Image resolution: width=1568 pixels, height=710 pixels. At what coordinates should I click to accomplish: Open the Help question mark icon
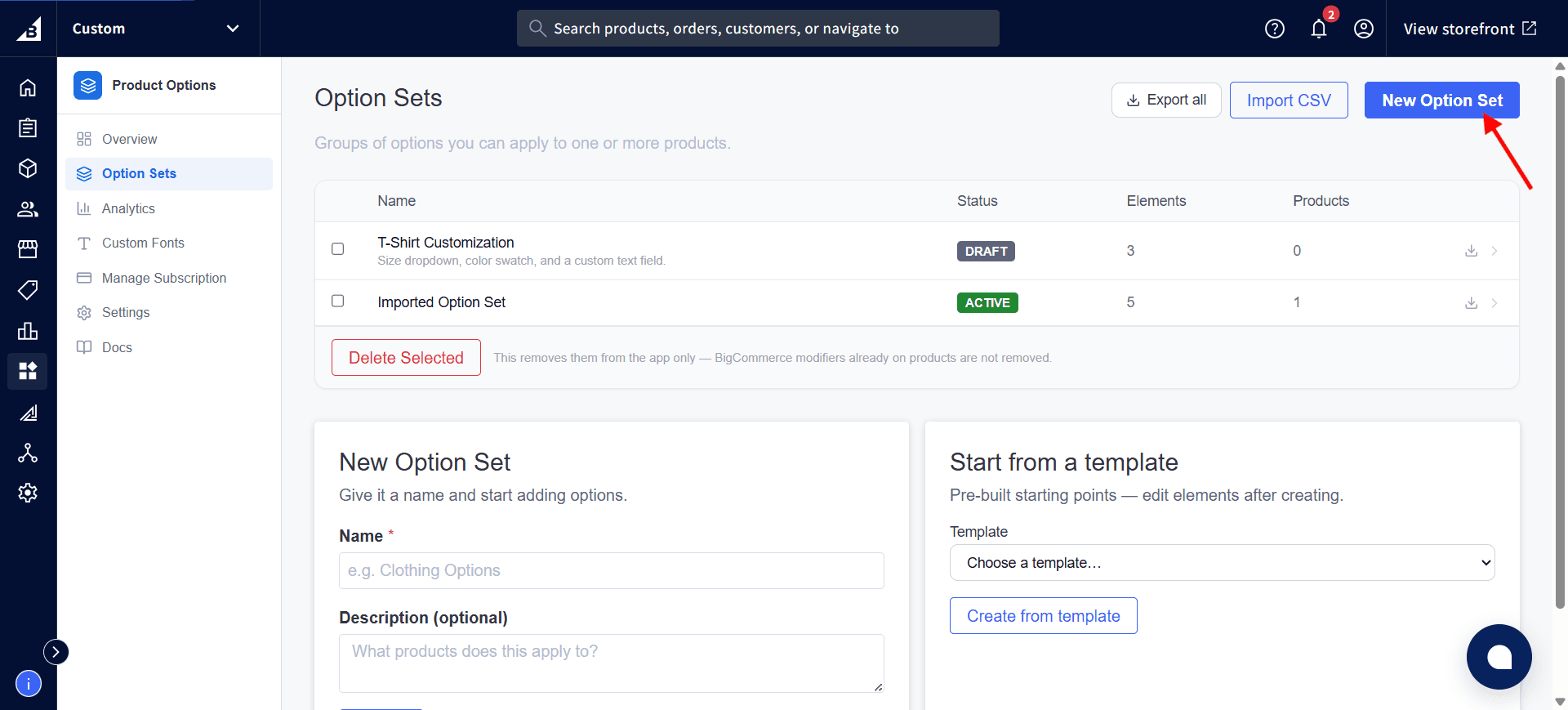[x=1275, y=29]
